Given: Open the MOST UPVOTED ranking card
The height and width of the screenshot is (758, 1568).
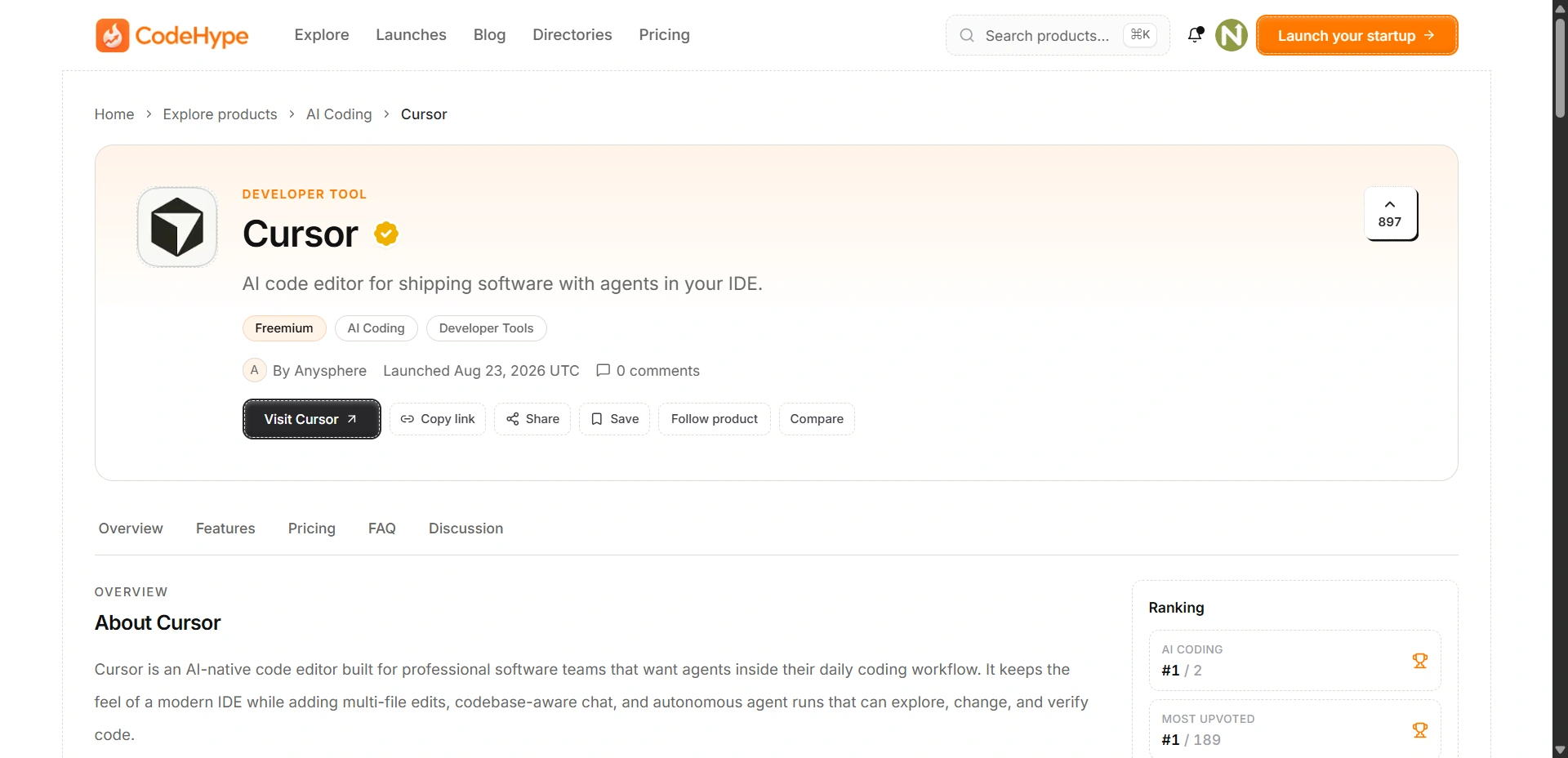Looking at the screenshot, I should coord(1294,729).
